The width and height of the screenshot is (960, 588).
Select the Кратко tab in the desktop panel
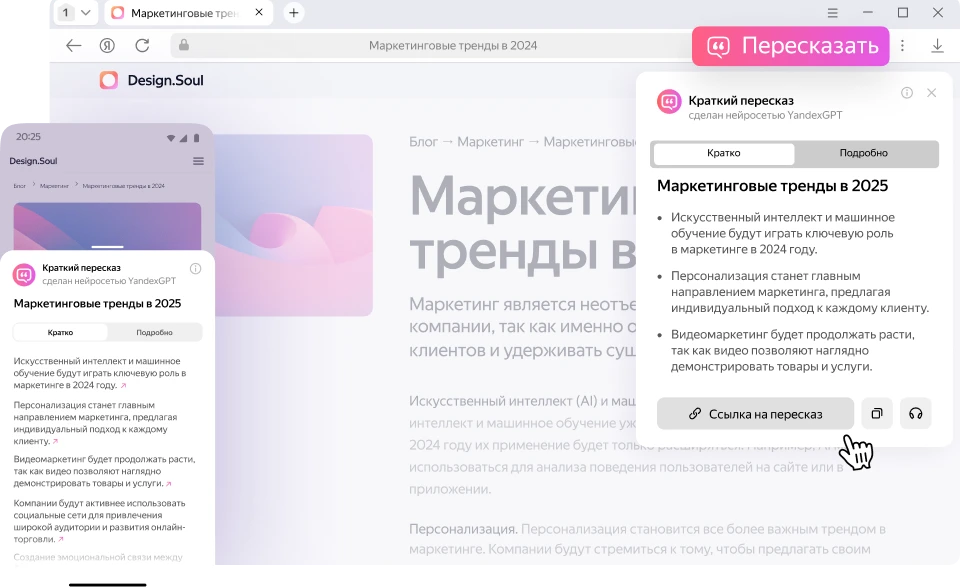(x=724, y=153)
